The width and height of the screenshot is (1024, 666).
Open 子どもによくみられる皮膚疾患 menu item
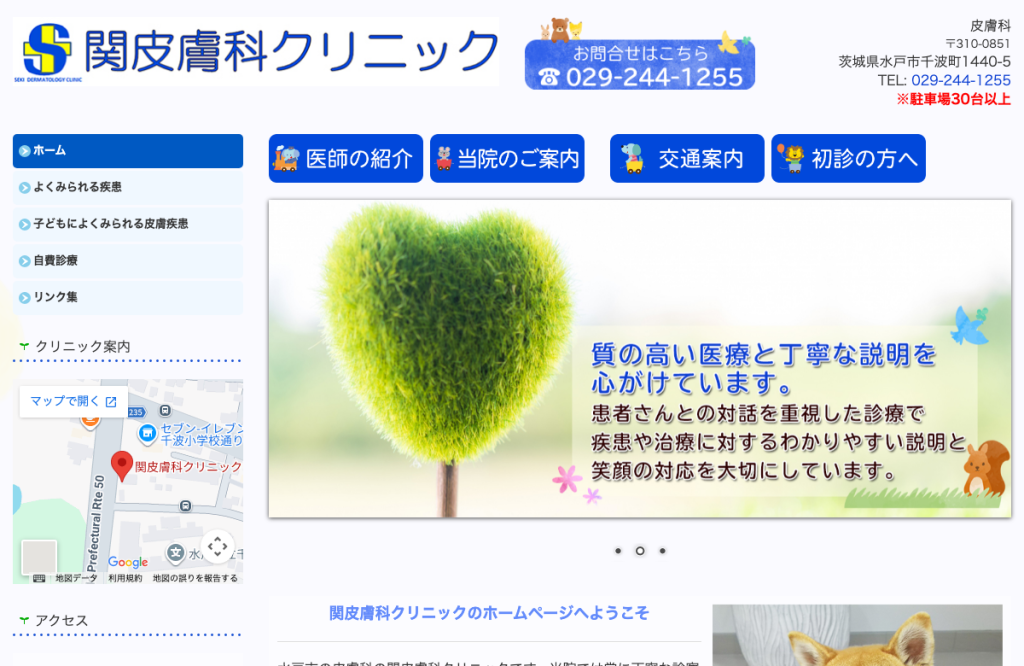point(128,224)
